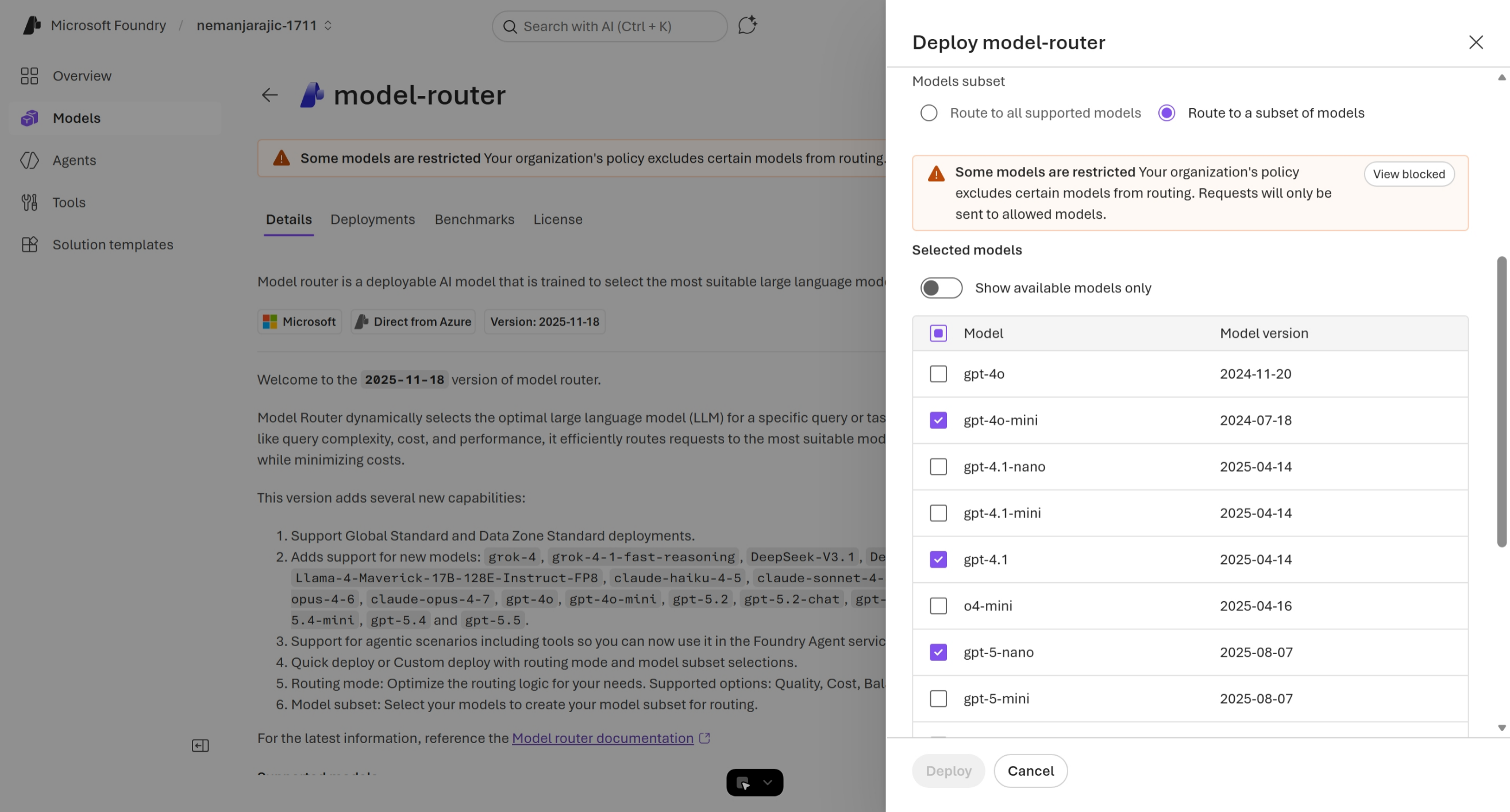Click the floating cursor tool icon
Viewport: 1510px width, 812px height.
(744, 783)
